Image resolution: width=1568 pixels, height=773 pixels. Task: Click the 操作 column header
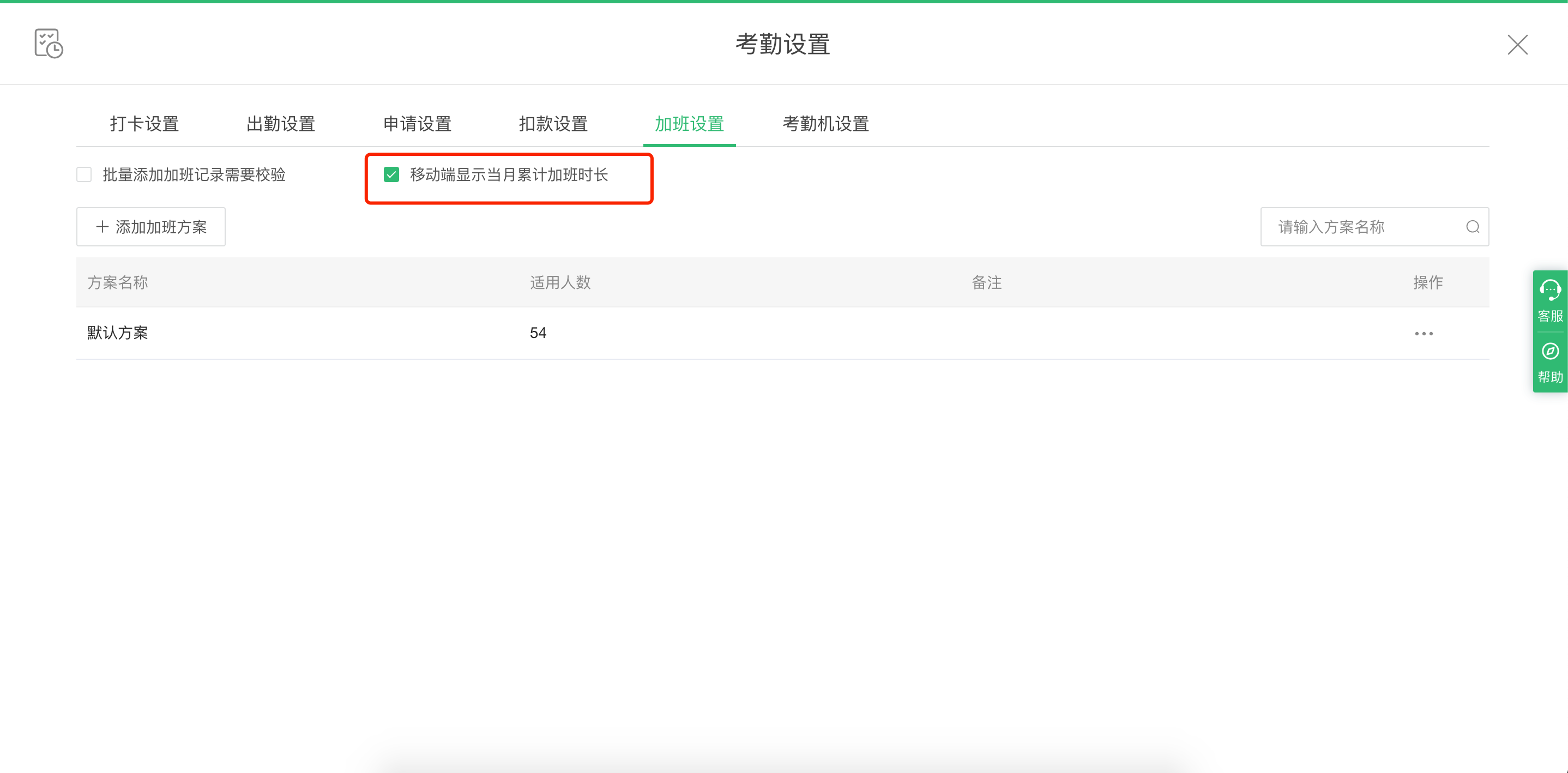pyautogui.click(x=1428, y=282)
